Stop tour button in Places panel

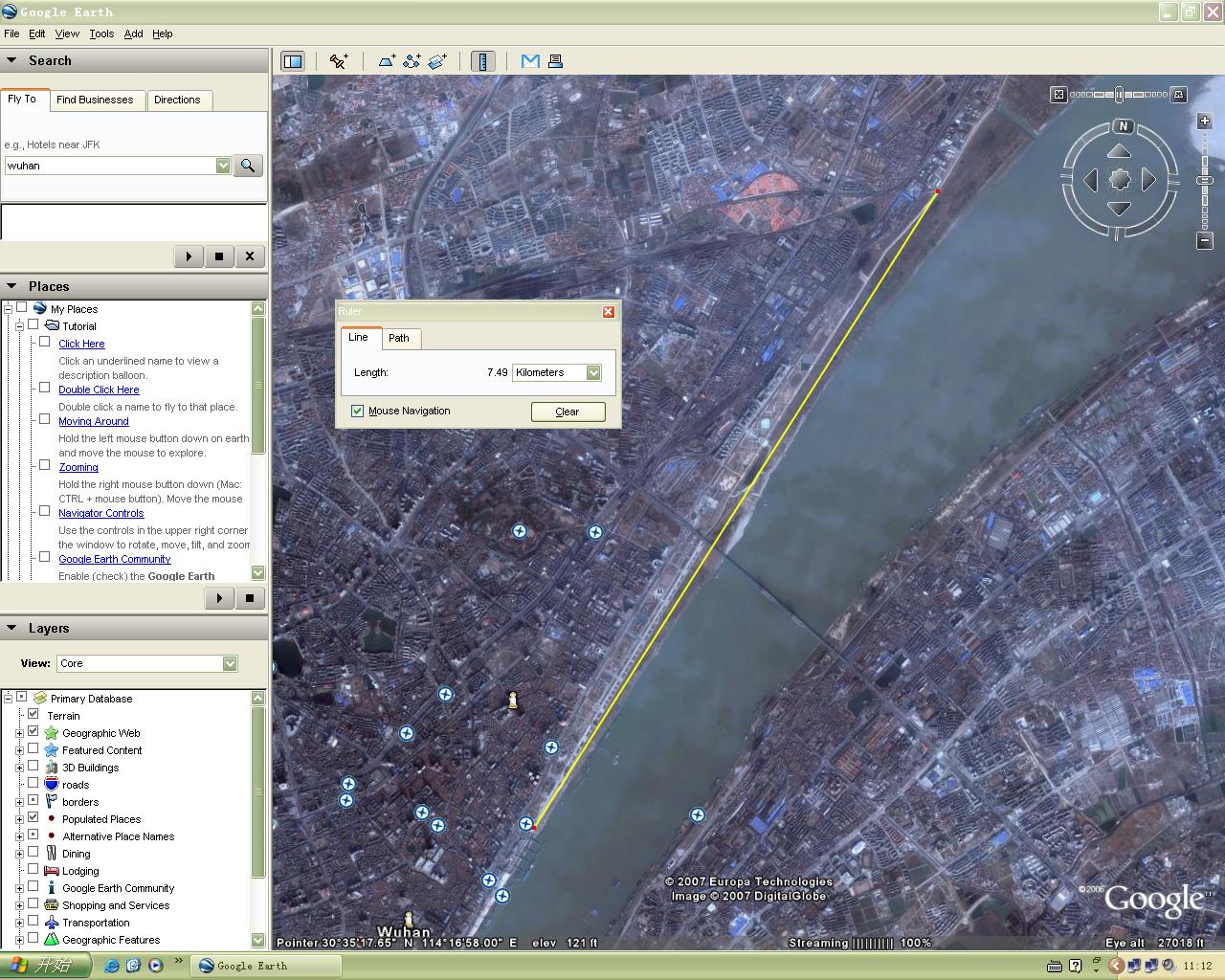(x=250, y=598)
